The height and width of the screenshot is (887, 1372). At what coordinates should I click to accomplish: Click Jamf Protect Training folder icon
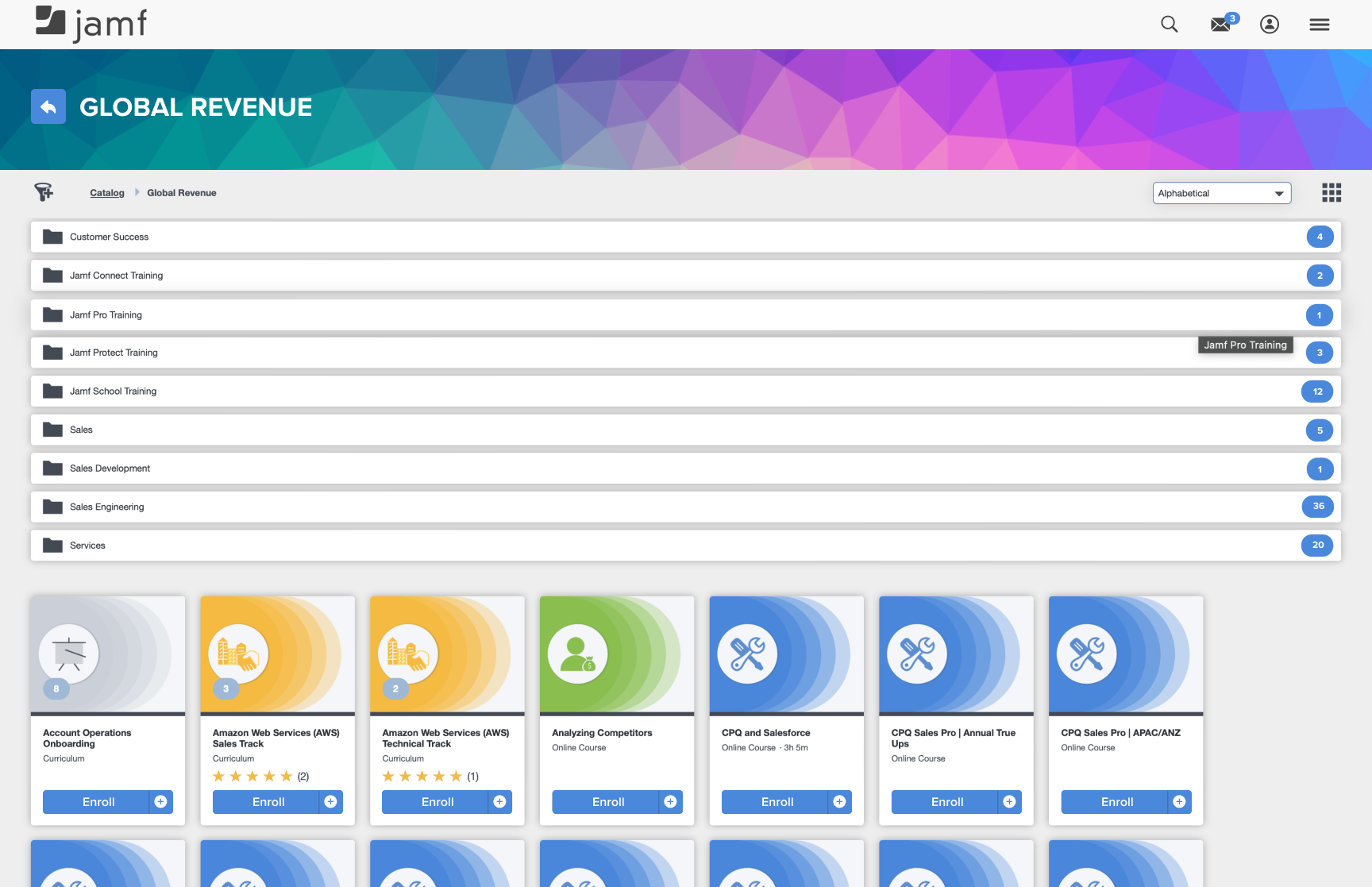click(52, 353)
